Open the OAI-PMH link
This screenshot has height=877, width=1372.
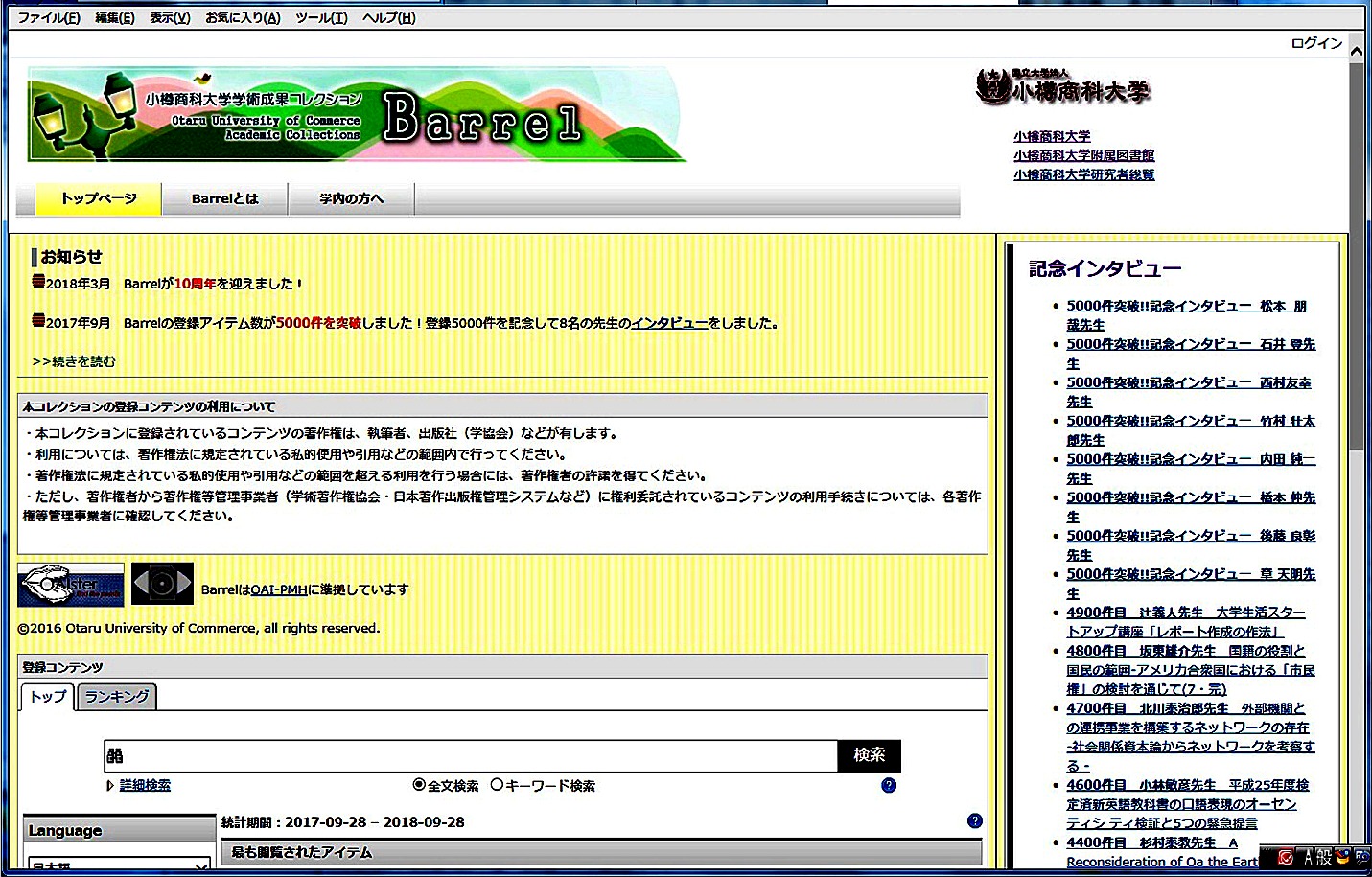click(279, 589)
